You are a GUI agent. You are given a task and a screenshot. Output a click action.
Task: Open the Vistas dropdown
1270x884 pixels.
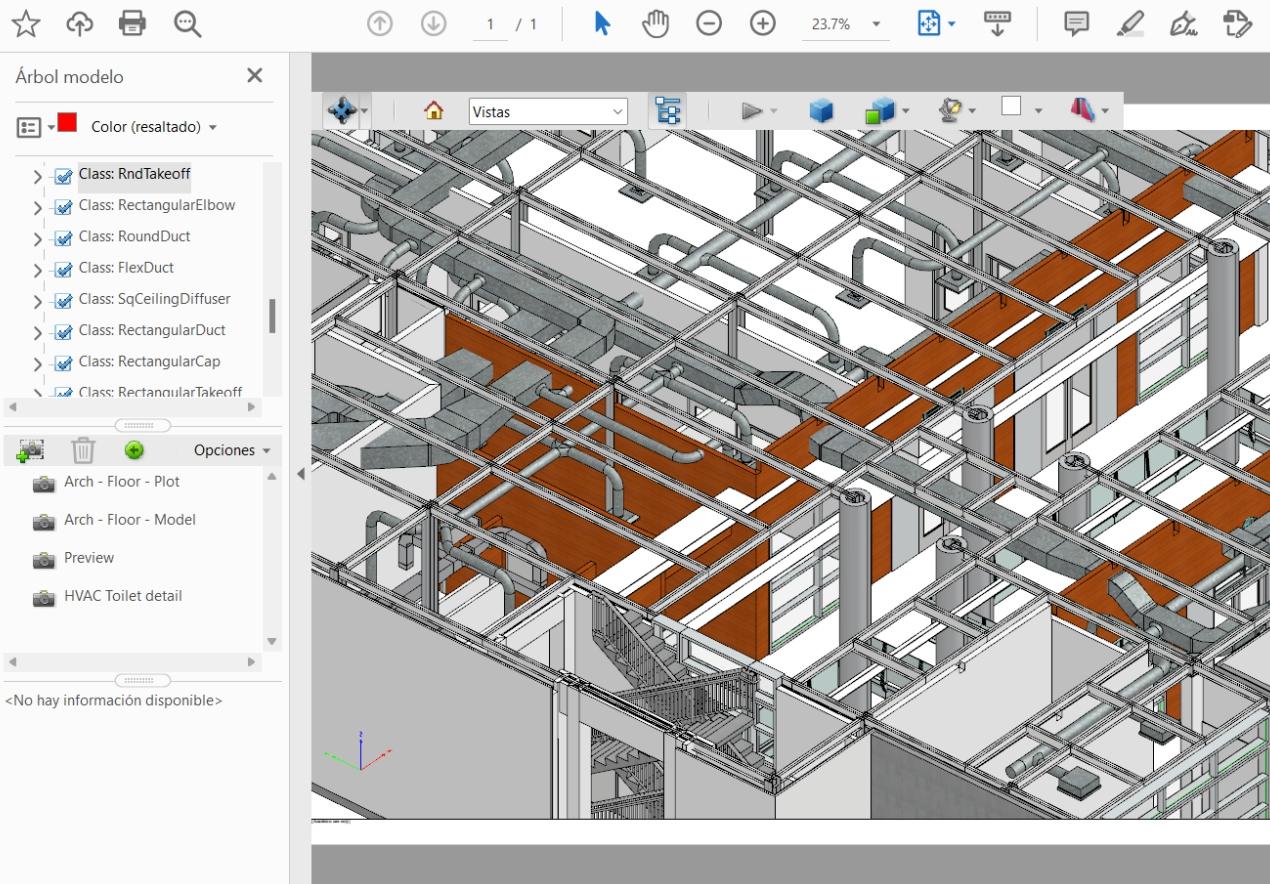tap(548, 112)
